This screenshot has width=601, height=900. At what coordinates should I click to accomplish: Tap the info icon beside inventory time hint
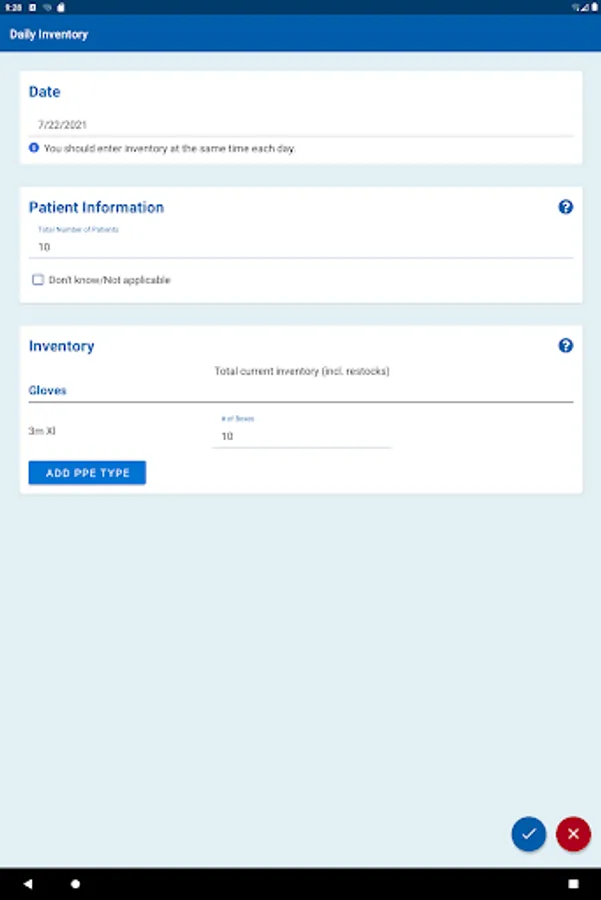34,148
